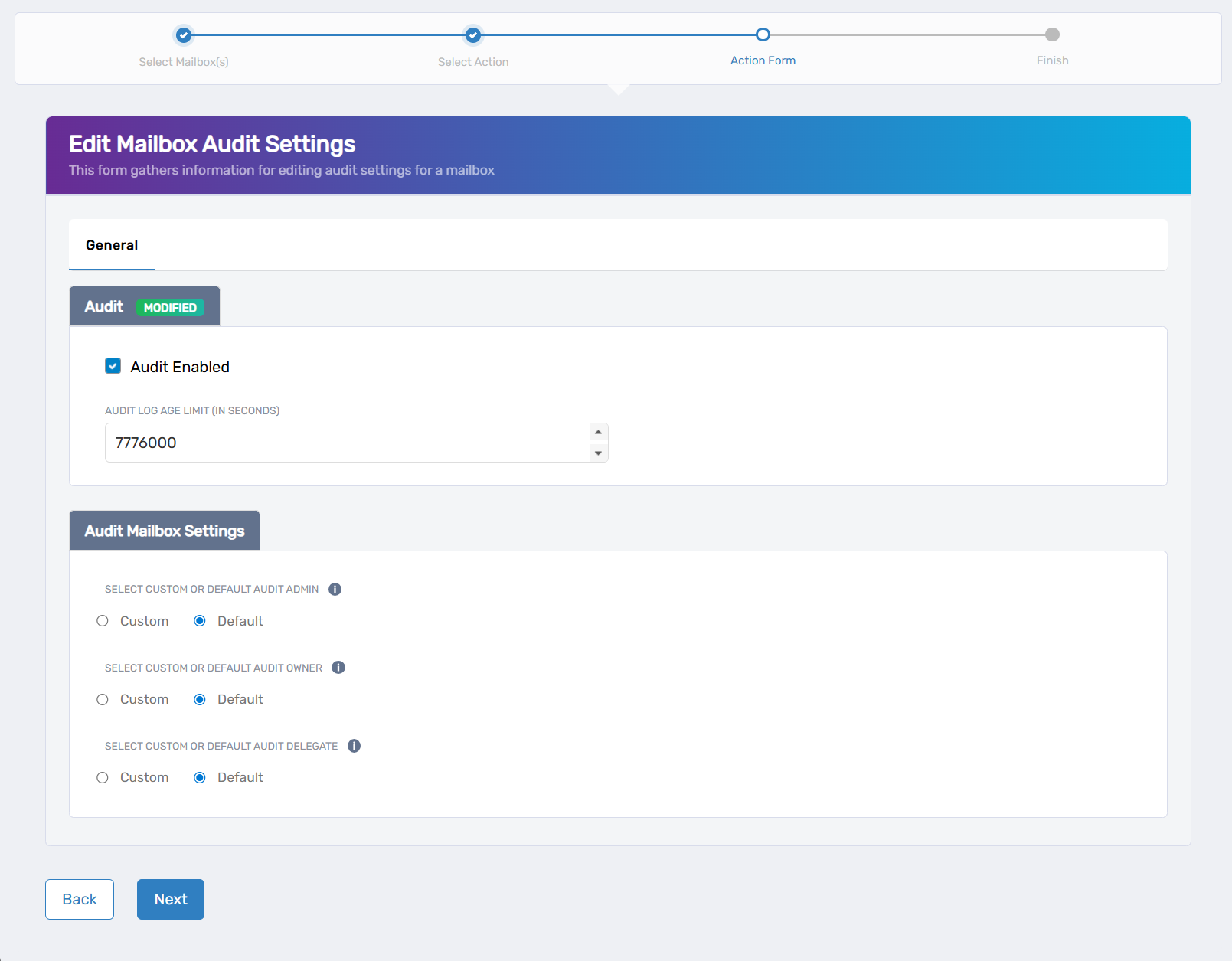
Task: Open the Audit Delegate info tooltip icon
Action: (354, 745)
